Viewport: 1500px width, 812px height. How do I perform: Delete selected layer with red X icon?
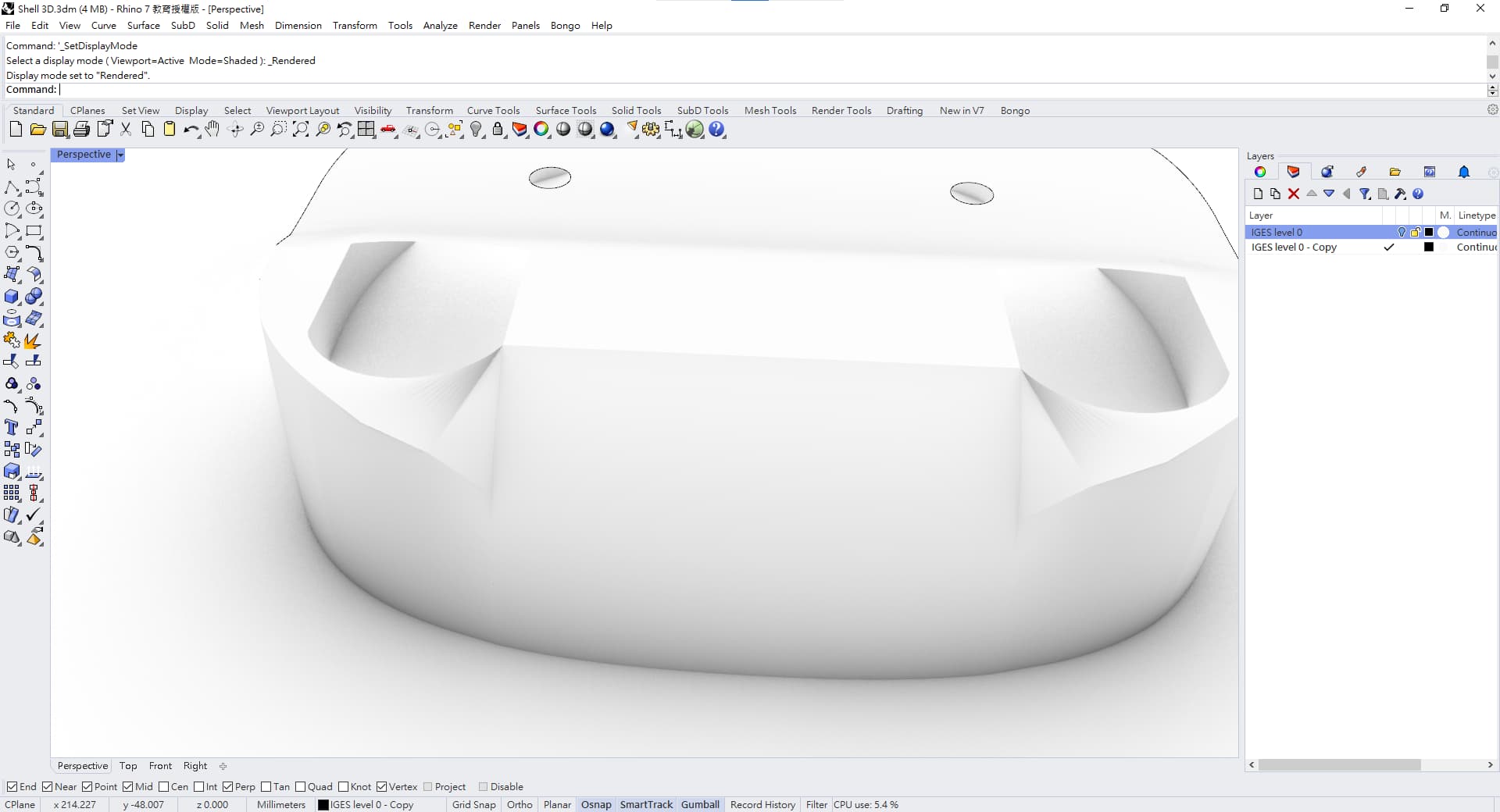point(1294,194)
